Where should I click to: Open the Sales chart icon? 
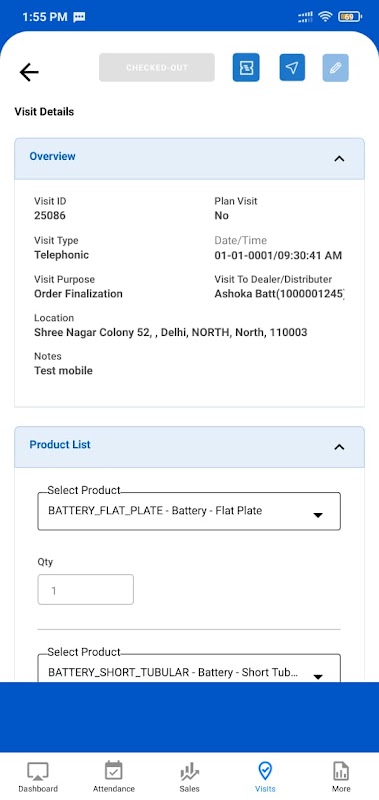point(189,771)
